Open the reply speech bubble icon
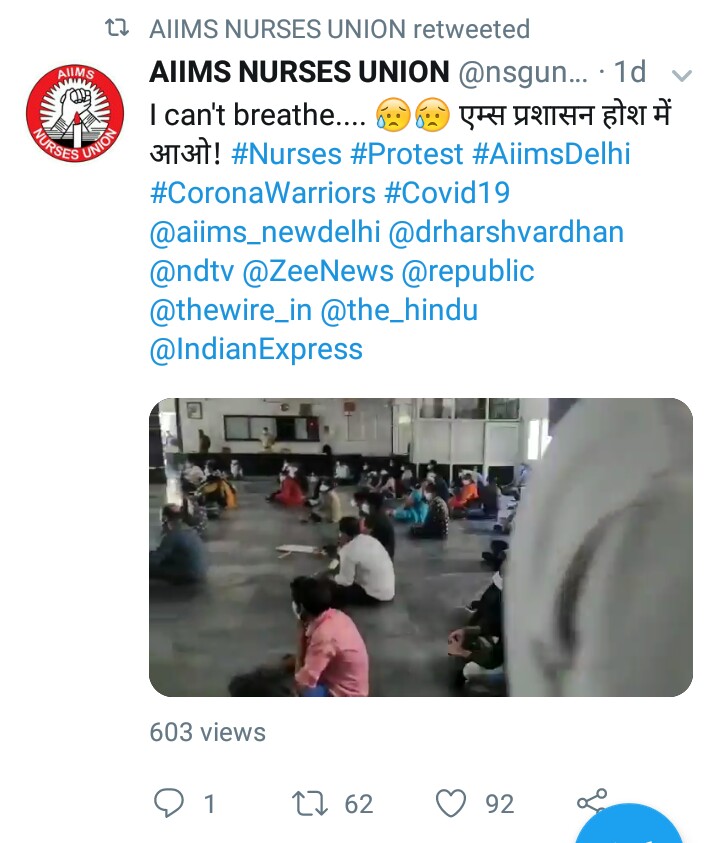The height and width of the screenshot is (843, 713). (x=169, y=803)
